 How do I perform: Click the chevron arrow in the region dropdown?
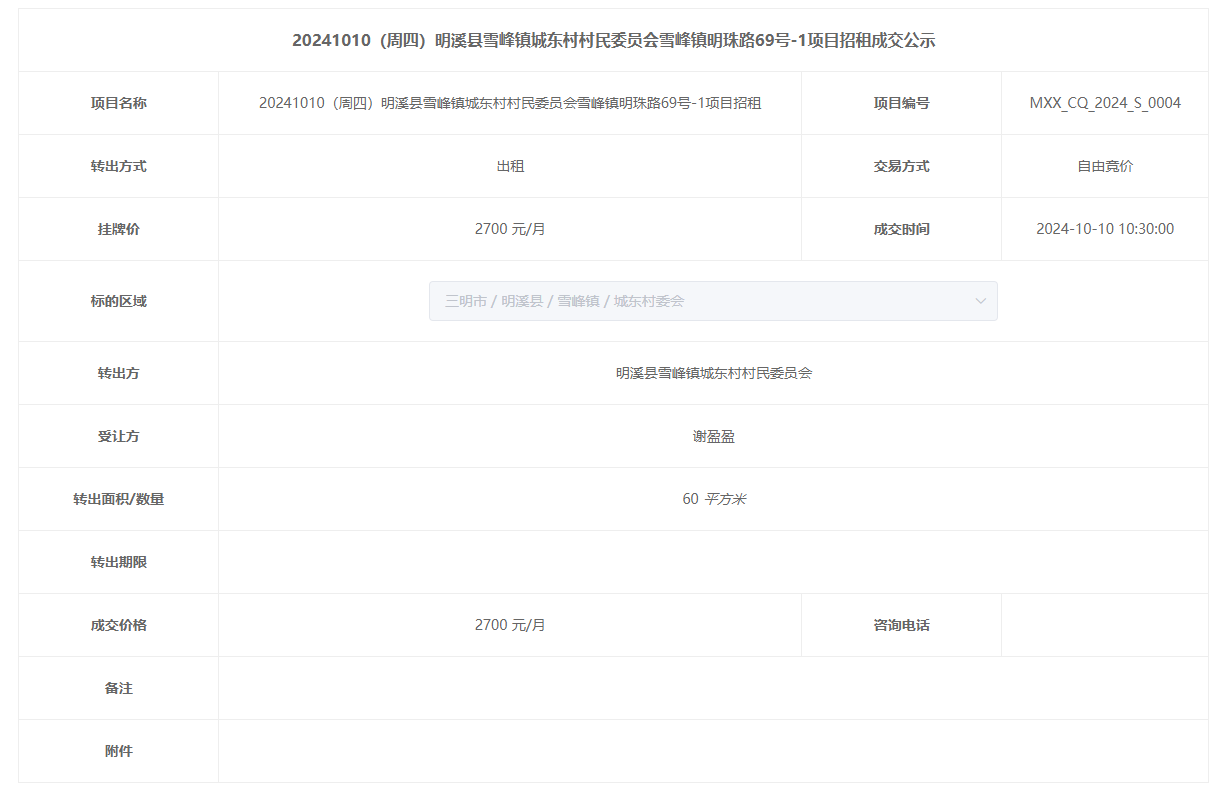980,301
